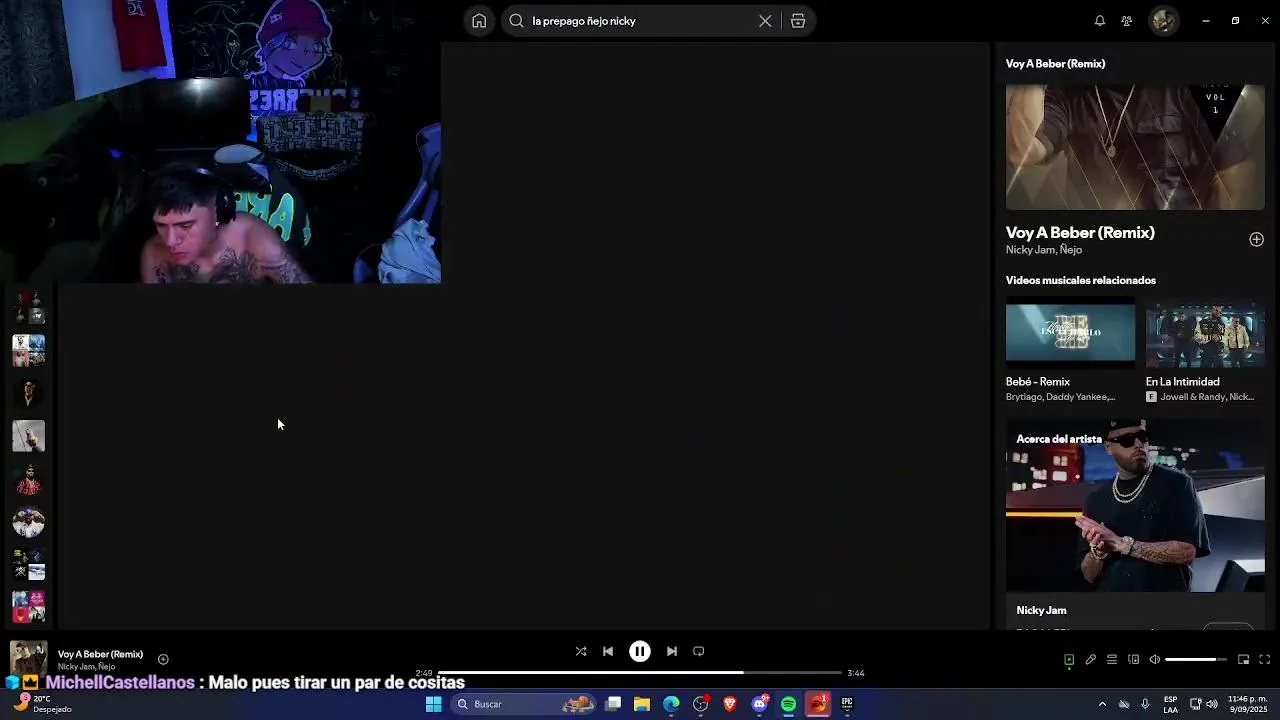1280x720 pixels.
Task: Open the system tray microphone icon
Action: (x=1145, y=704)
